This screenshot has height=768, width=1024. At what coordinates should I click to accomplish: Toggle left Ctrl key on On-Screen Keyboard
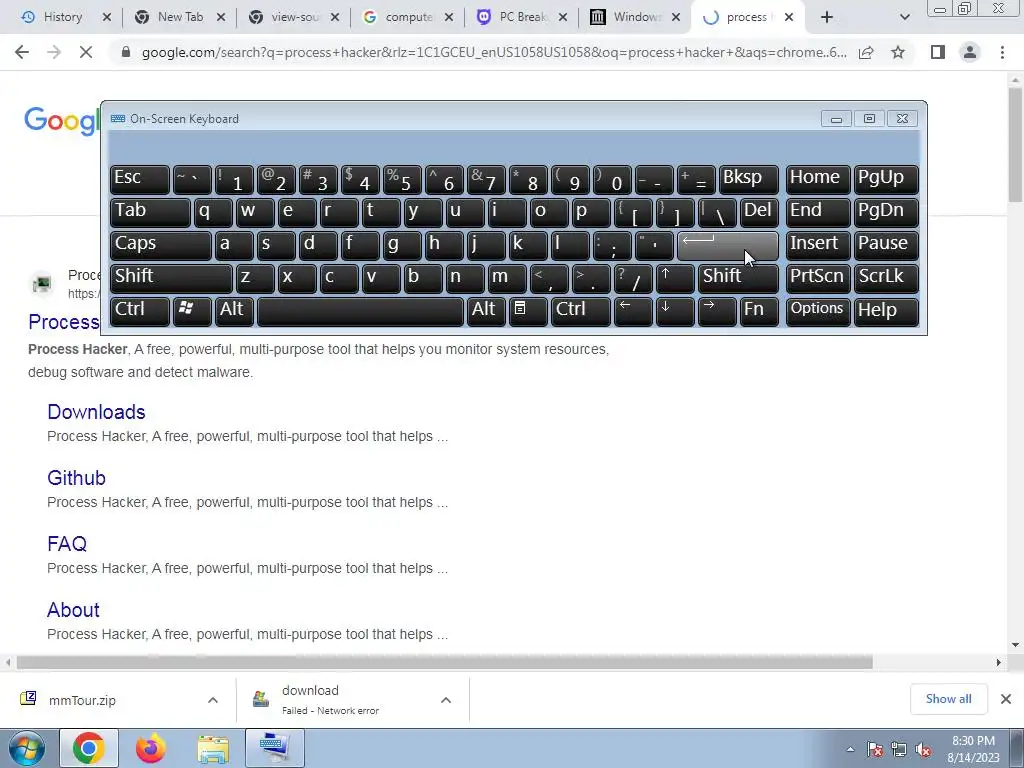(x=140, y=312)
